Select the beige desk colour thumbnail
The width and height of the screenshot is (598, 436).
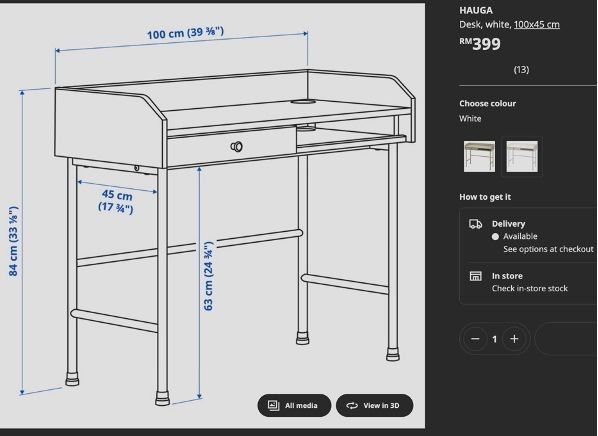click(479, 156)
